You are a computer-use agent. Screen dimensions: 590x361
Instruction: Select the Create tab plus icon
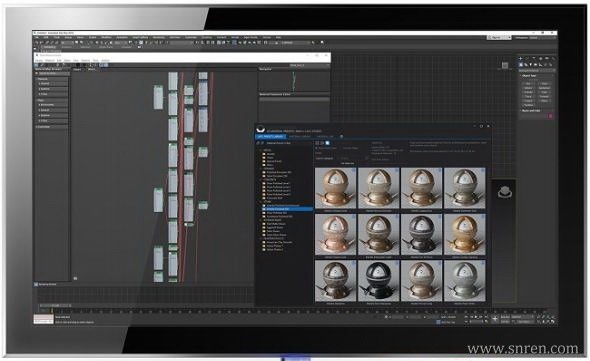point(521,59)
